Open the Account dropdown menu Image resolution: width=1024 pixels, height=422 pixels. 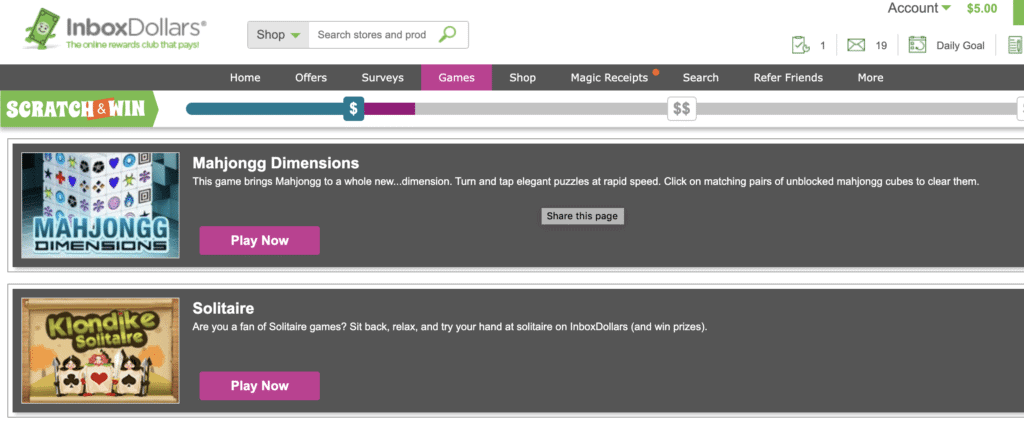[x=919, y=8]
